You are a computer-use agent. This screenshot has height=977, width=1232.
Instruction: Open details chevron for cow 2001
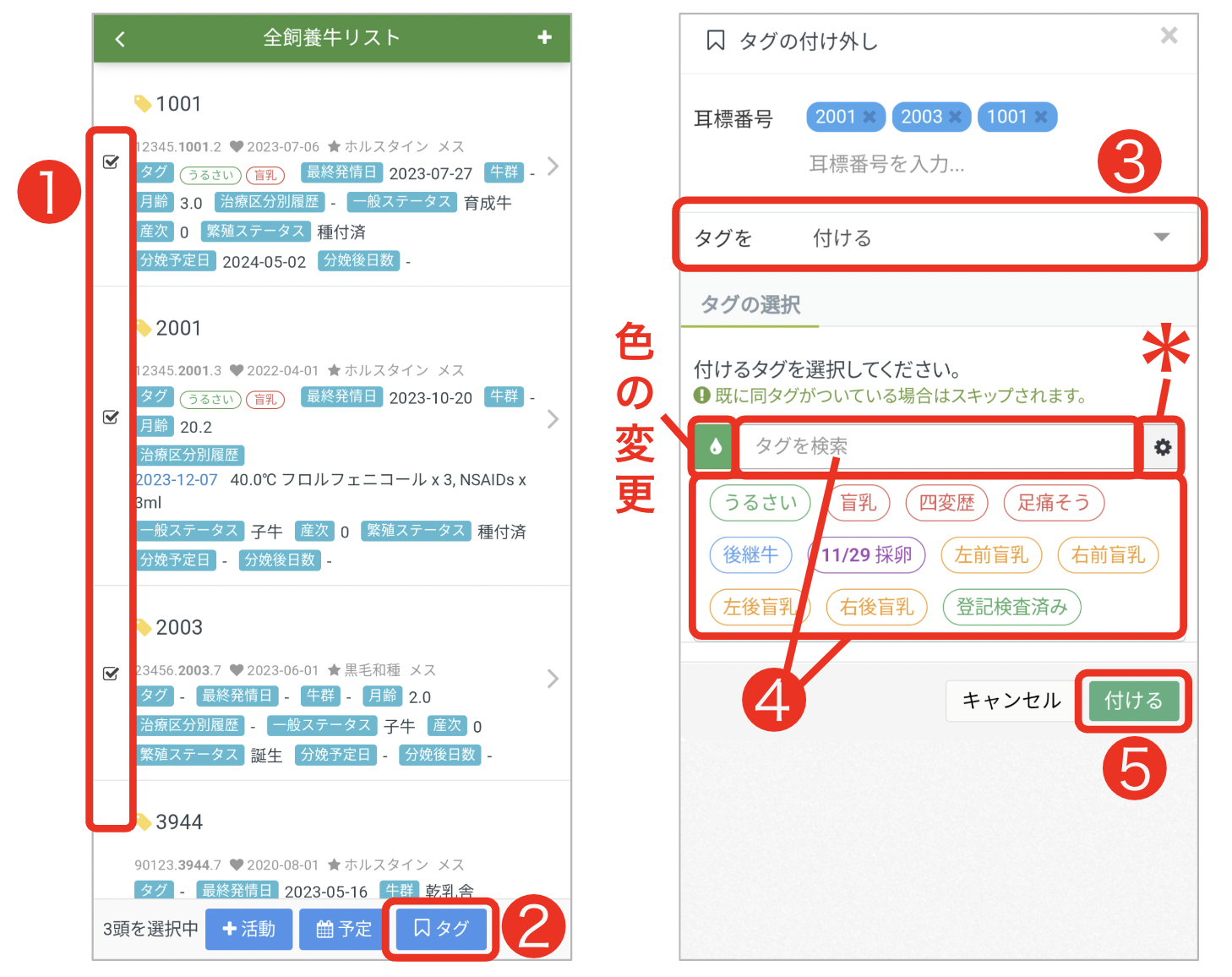(553, 419)
